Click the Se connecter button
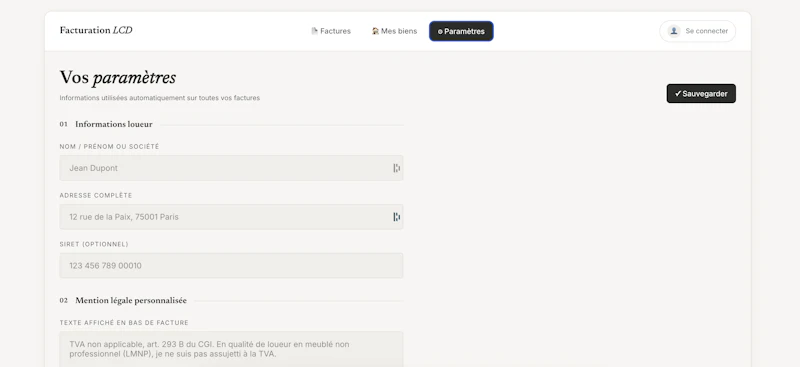This screenshot has height=367, width=800. (697, 31)
